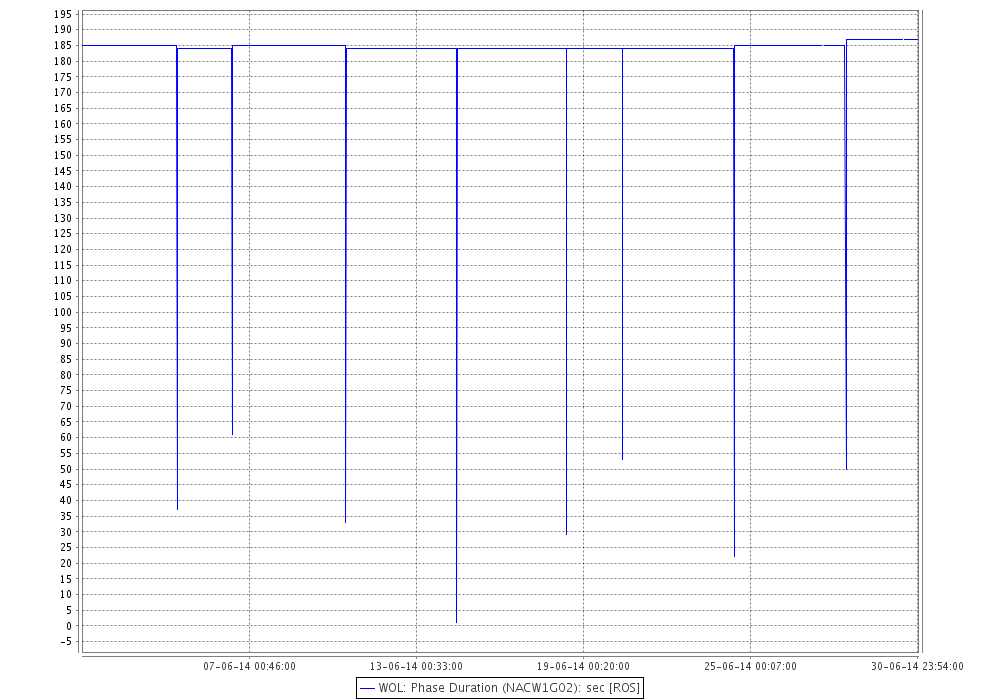
Task: Click the y-axis value 125
Action: (62, 234)
